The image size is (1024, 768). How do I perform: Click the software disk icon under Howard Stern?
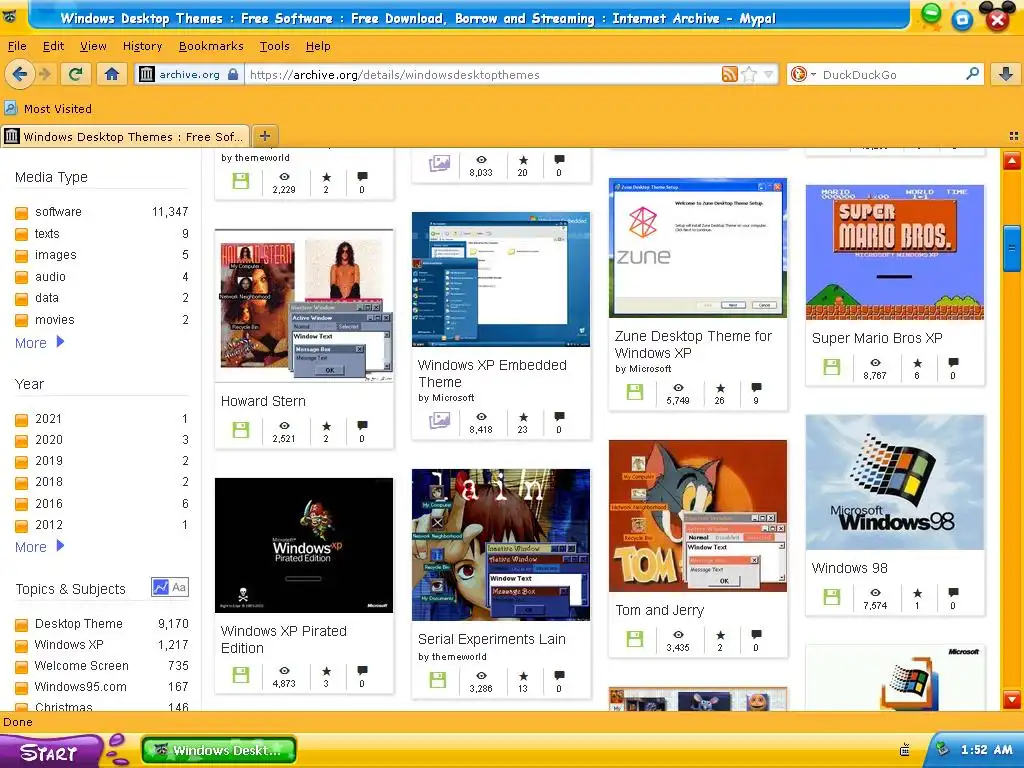coord(241,430)
